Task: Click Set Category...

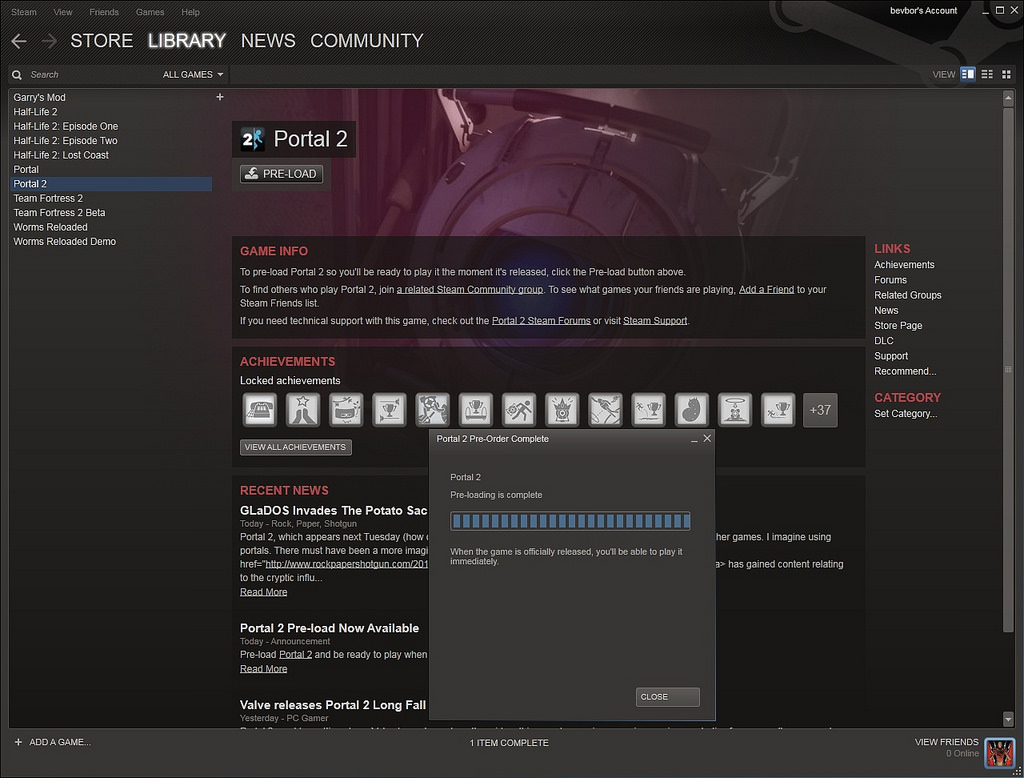Action: (905, 413)
